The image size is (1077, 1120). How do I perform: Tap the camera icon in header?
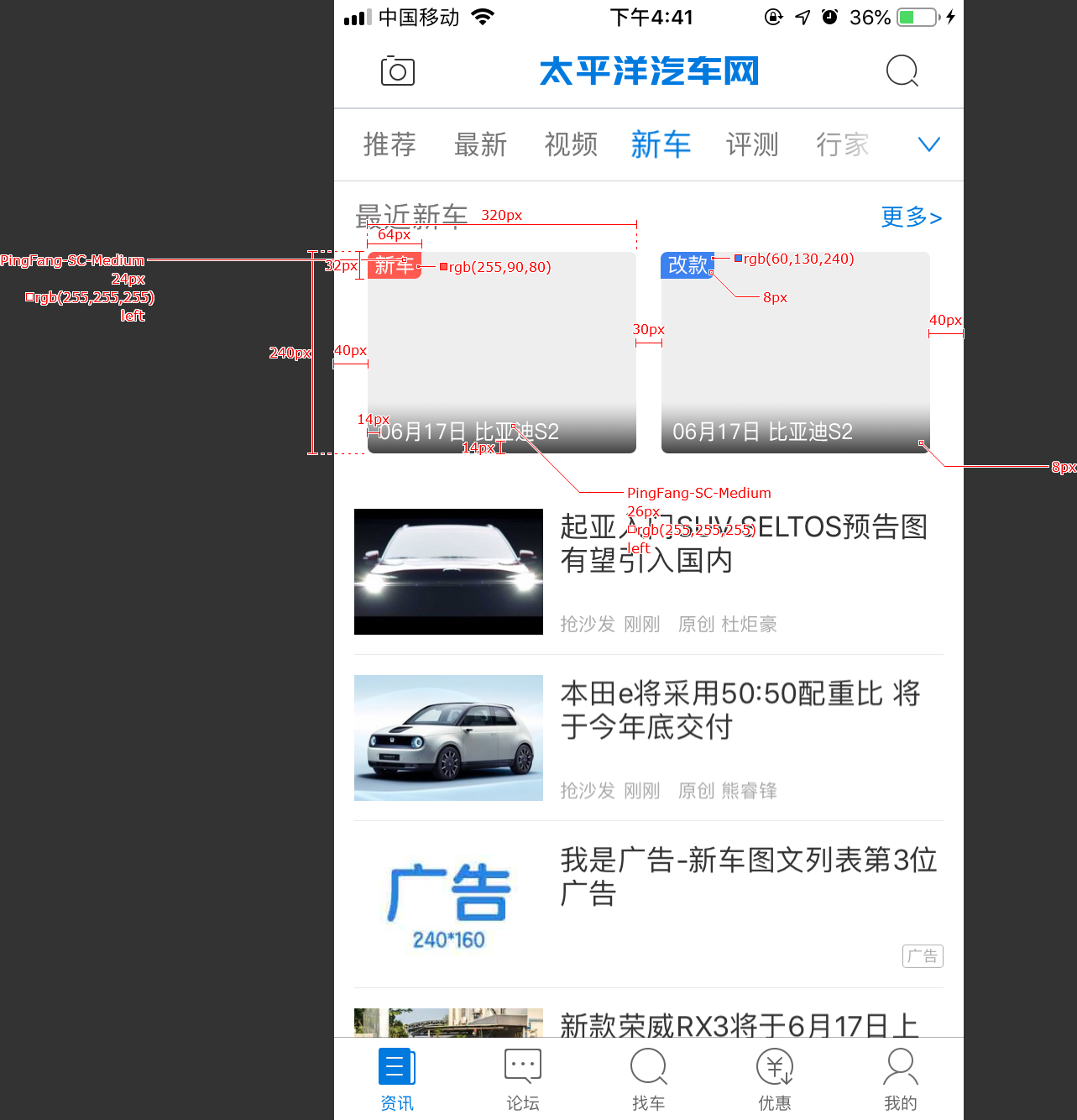pyautogui.click(x=397, y=71)
